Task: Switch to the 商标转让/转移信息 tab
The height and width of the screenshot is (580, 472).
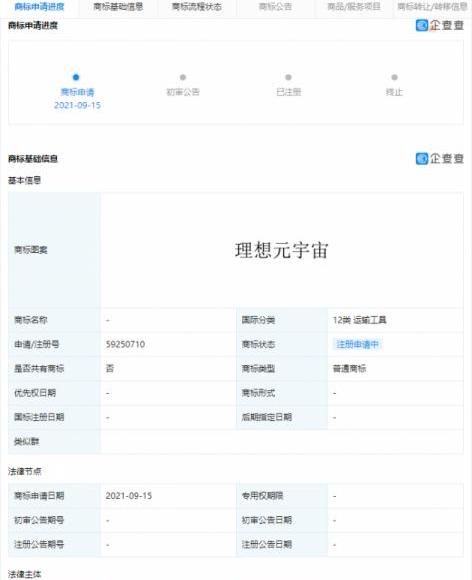Action: (x=432, y=7)
